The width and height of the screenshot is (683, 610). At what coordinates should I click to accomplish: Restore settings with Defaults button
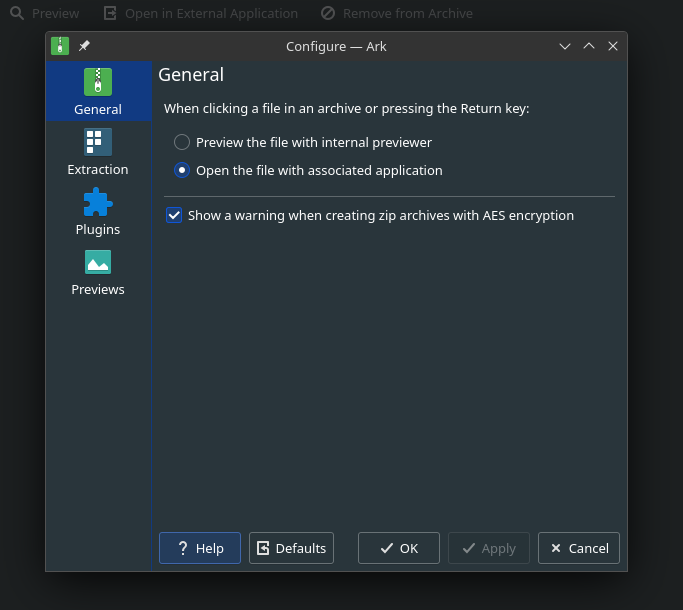pyautogui.click(x=291, y=548)
